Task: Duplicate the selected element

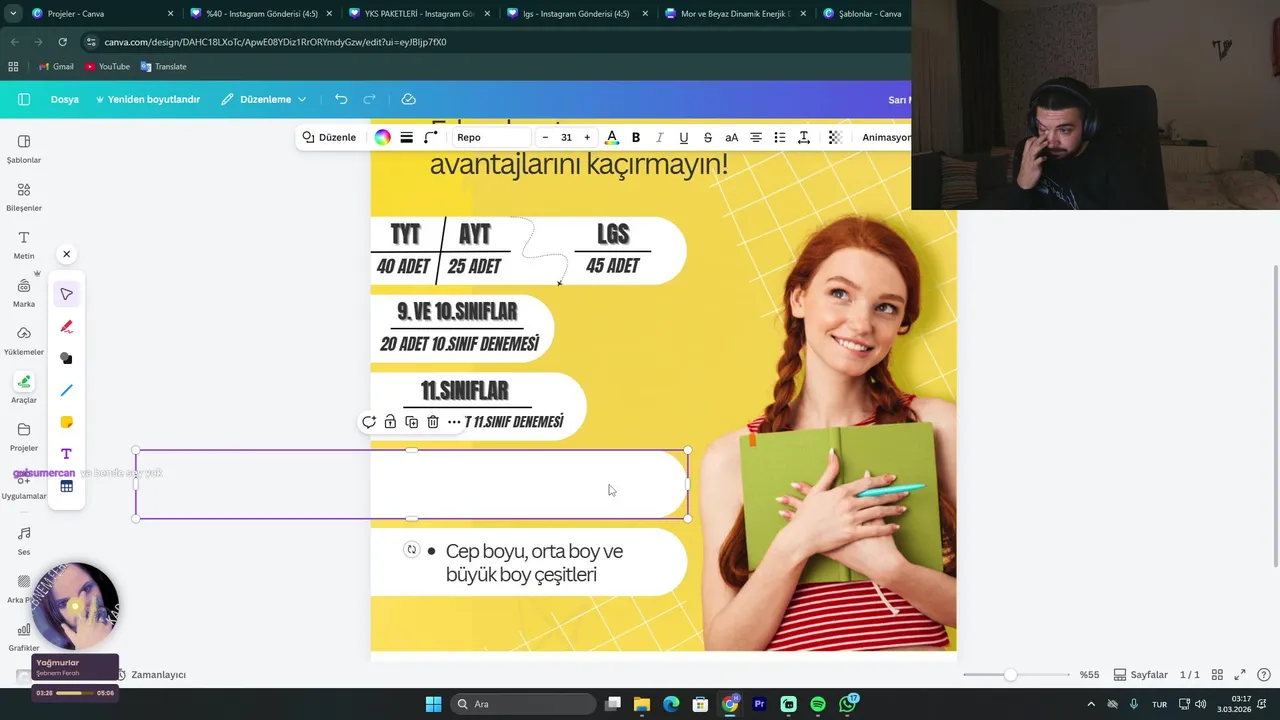Action: (x=411, y=422)
